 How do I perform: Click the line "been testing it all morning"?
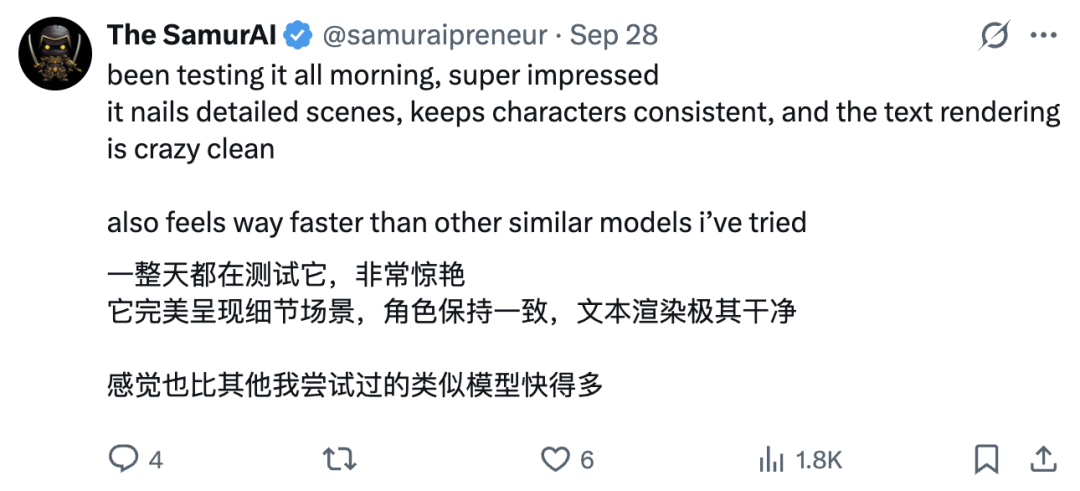coord(382,75)
